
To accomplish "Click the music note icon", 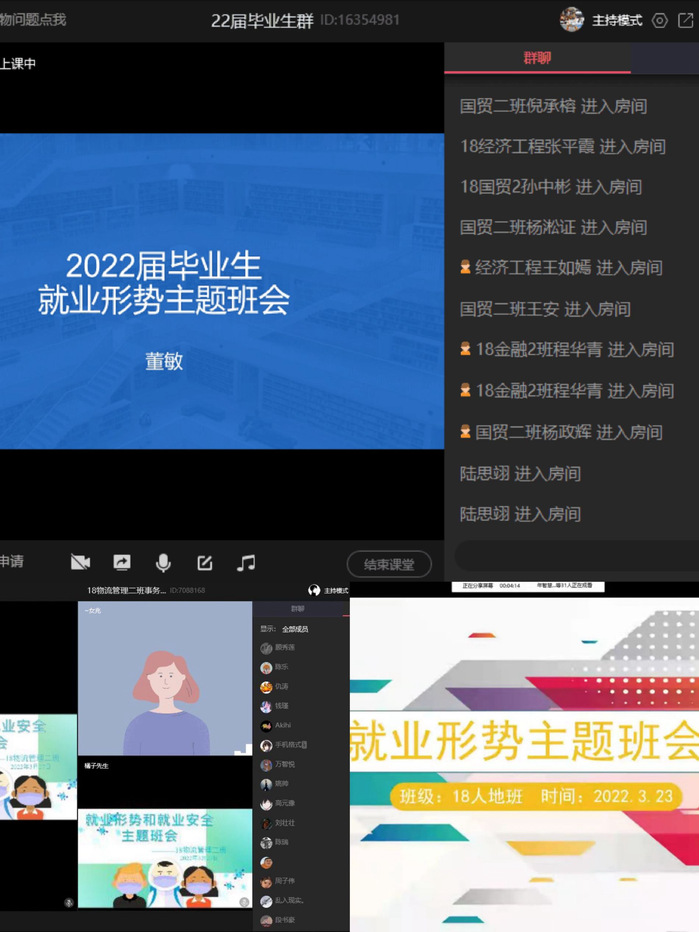I will tap(246, 563).
